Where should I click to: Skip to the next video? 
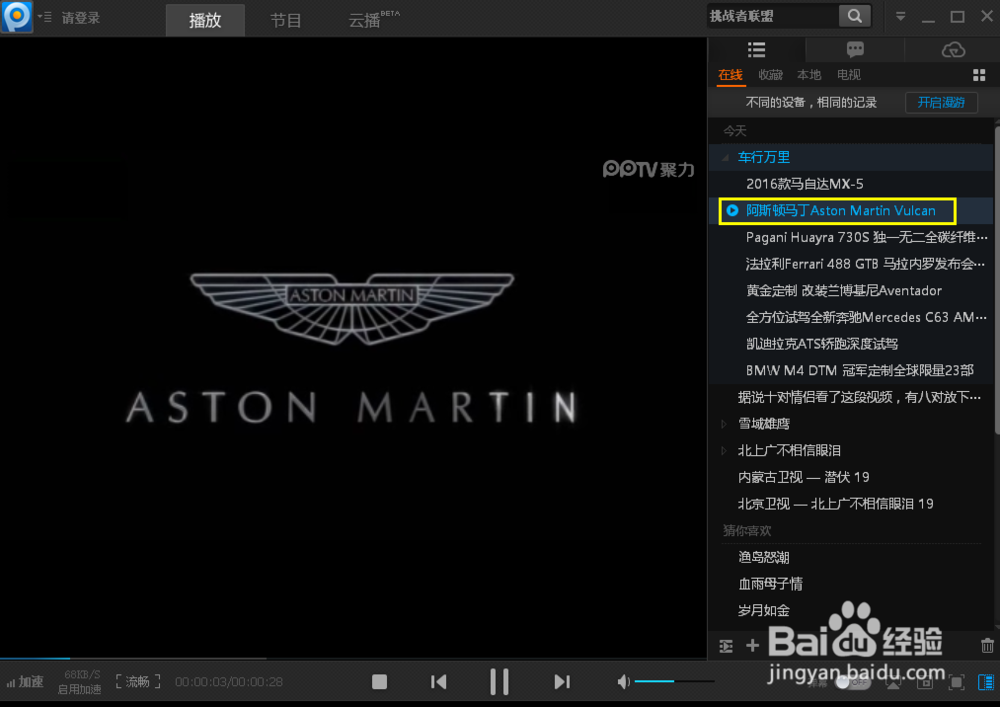pyautogui.click(x=561, y=682)
